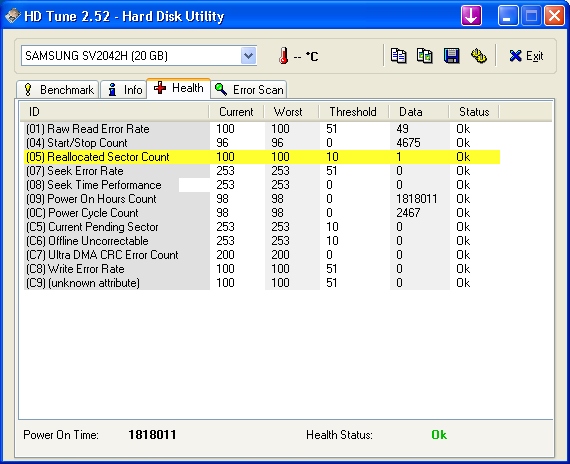This screenshot has width=570, height=464.
Task: Click the Data column header
Action: click(419, 112)
